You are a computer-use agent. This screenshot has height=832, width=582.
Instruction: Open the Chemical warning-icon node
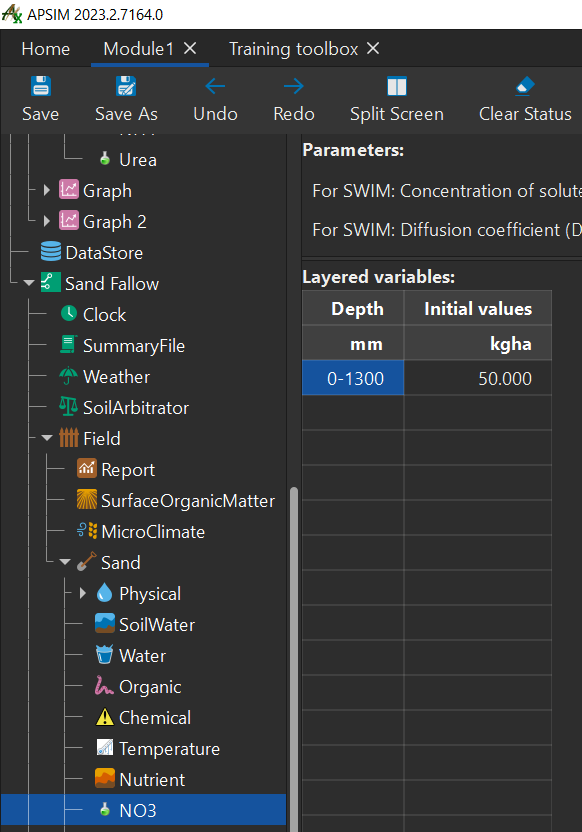tap(143, 717)
